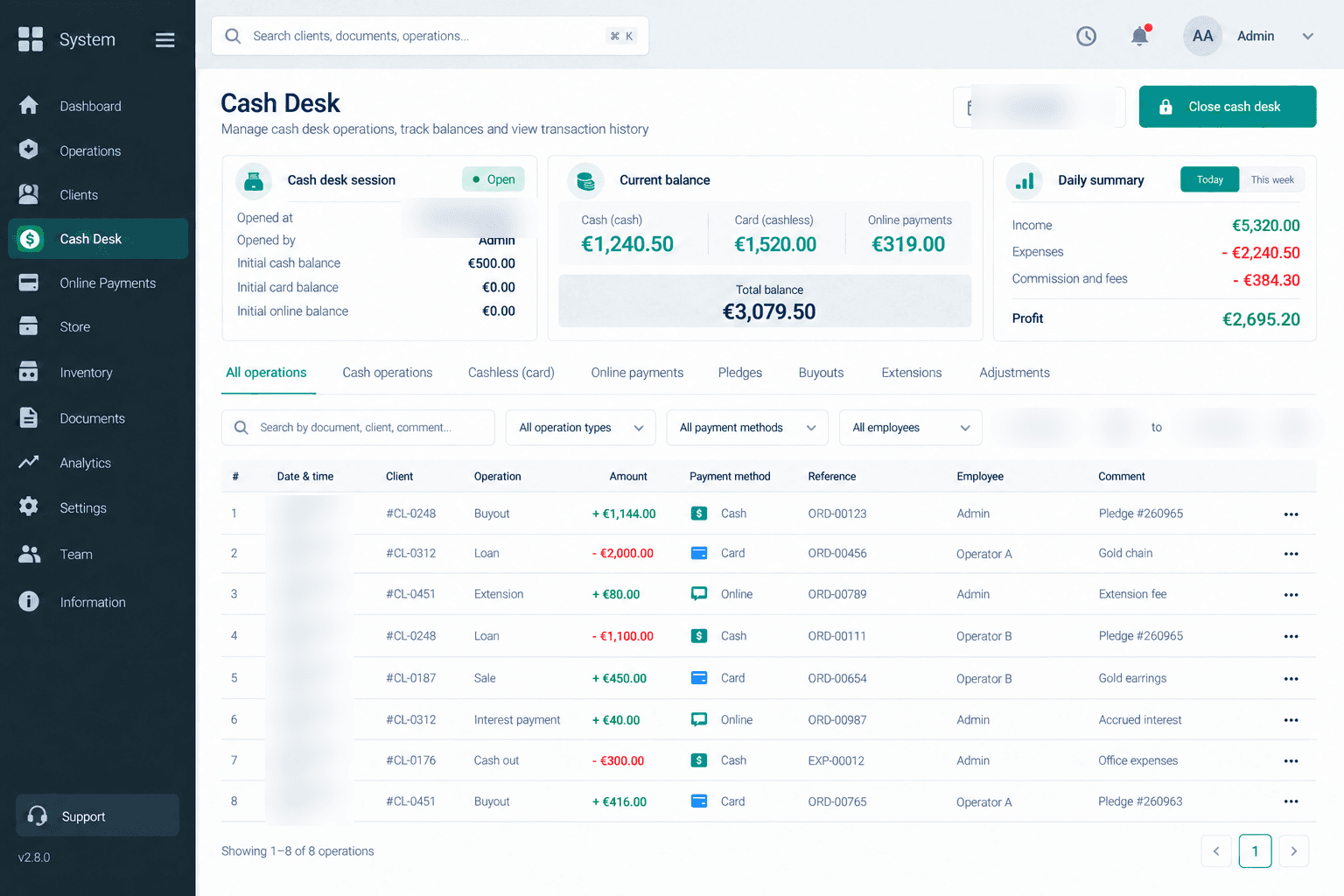Switch to Cash operations tab
This screenshot has width=1344, height=896.
pyautogui.click(x=388, y=373)
